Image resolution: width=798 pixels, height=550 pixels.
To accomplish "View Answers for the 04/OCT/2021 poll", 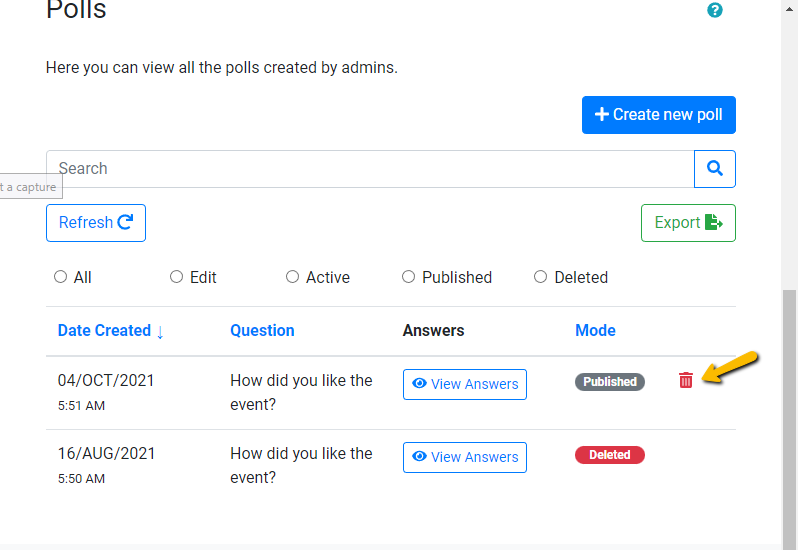I will click(x=465, y=384).
